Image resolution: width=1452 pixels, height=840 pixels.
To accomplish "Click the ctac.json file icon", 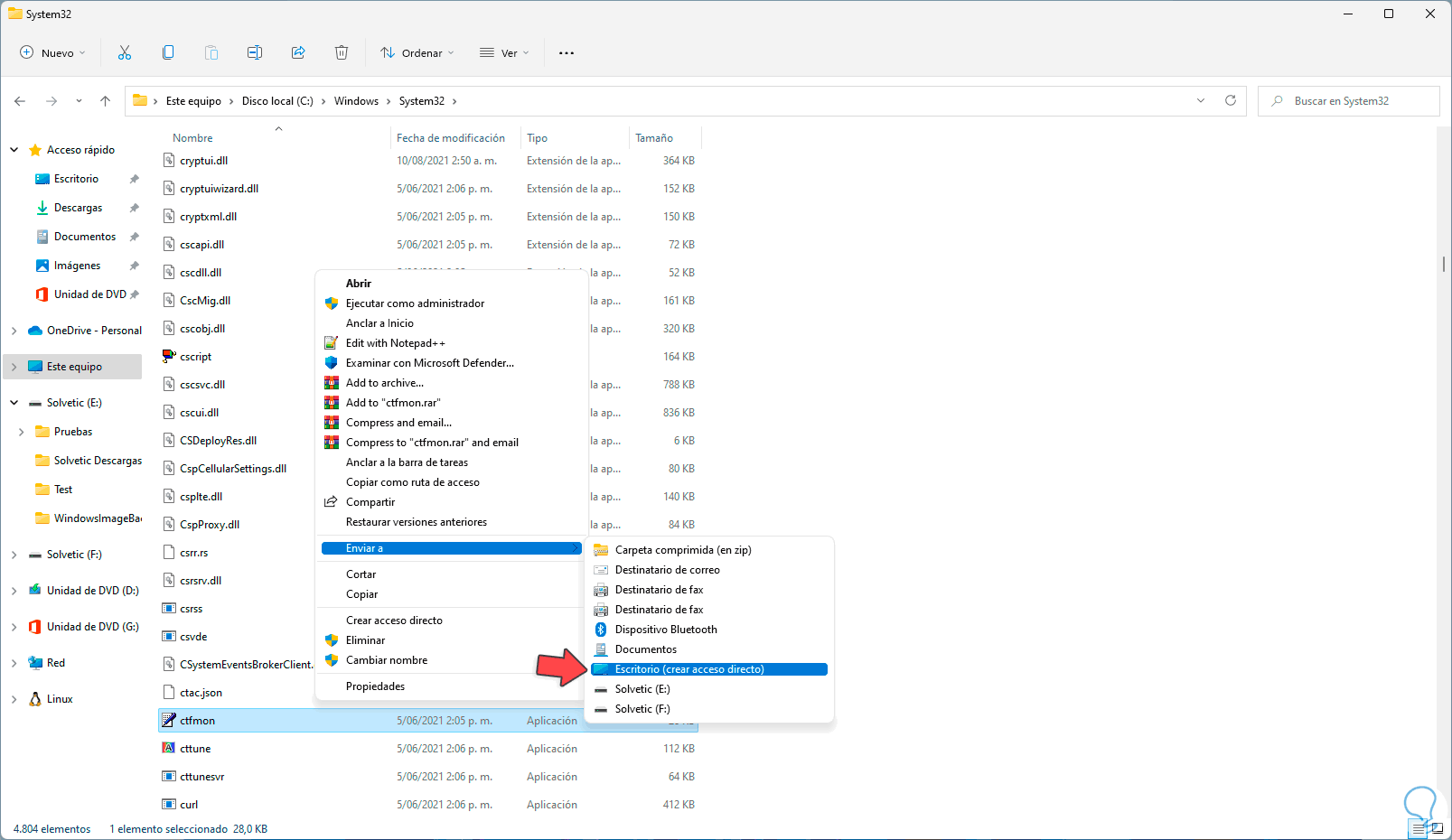I will click(169, 692).
